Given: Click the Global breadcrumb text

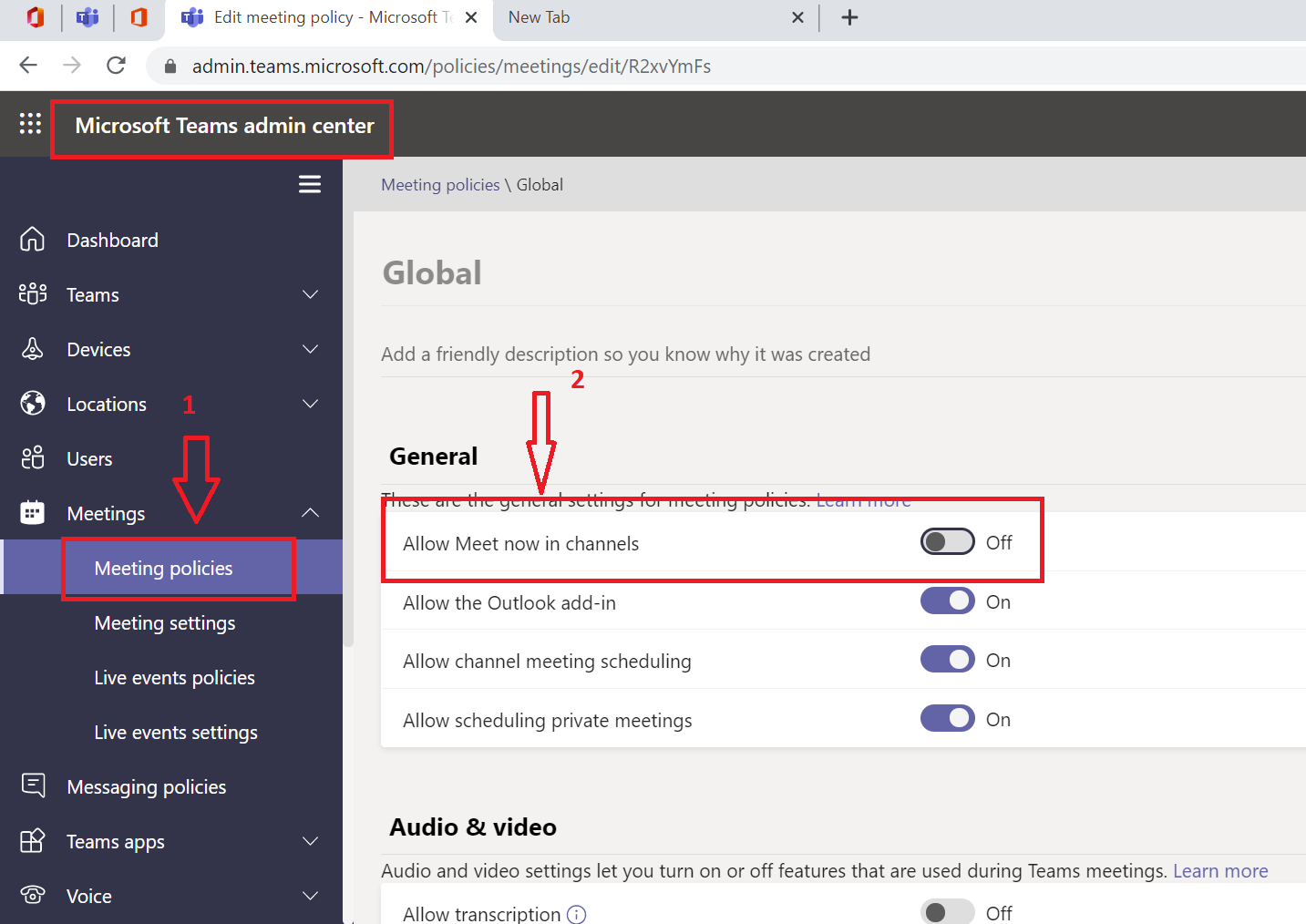Looking at the screenshot, I should click(540, 184).
